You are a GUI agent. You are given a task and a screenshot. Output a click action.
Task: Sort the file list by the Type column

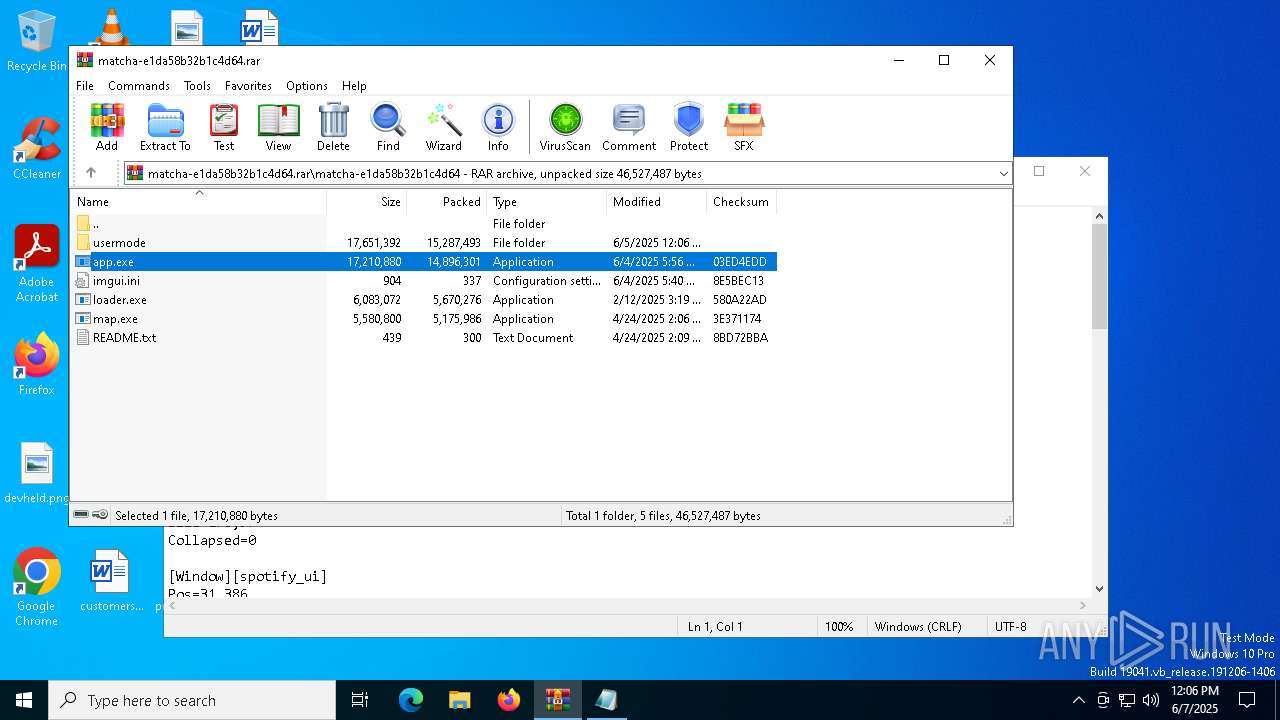(x=547, y=202)
